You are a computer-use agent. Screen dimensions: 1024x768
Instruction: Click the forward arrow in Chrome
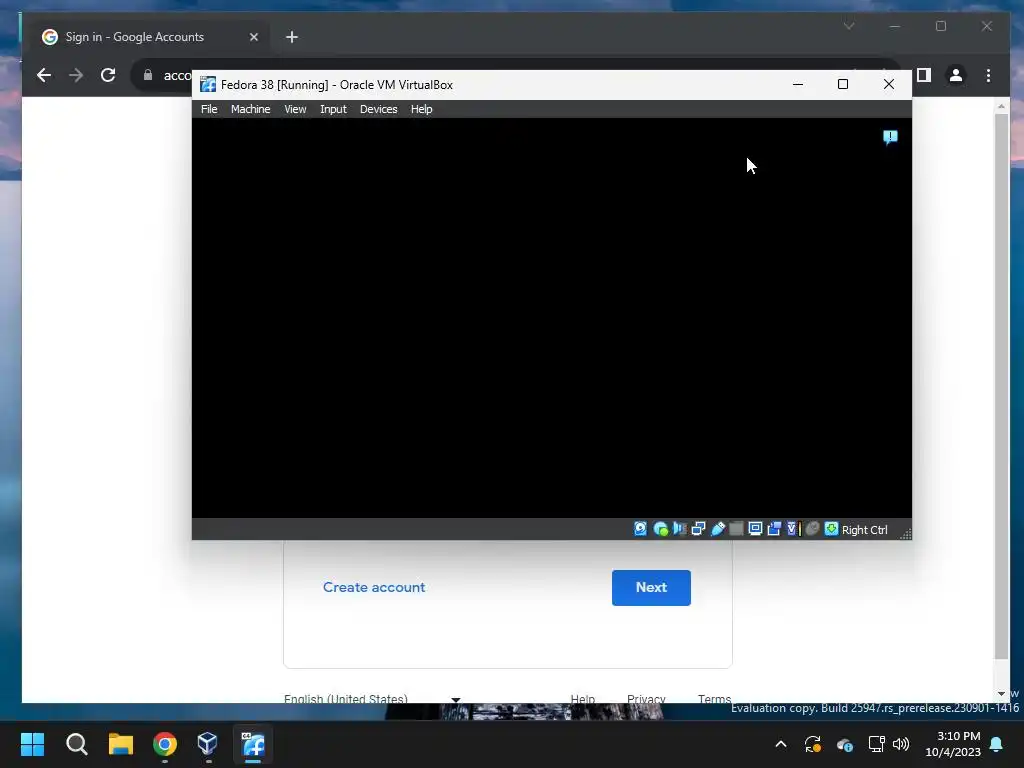76,75
